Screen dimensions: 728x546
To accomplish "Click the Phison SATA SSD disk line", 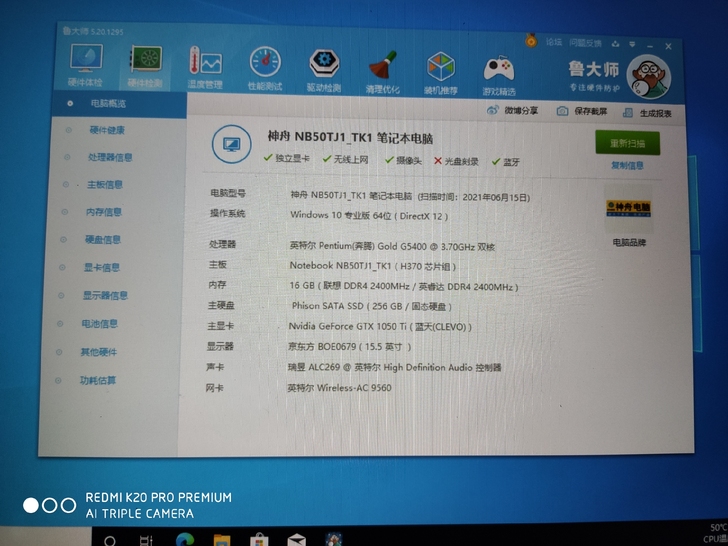I will tap(371, 306).
